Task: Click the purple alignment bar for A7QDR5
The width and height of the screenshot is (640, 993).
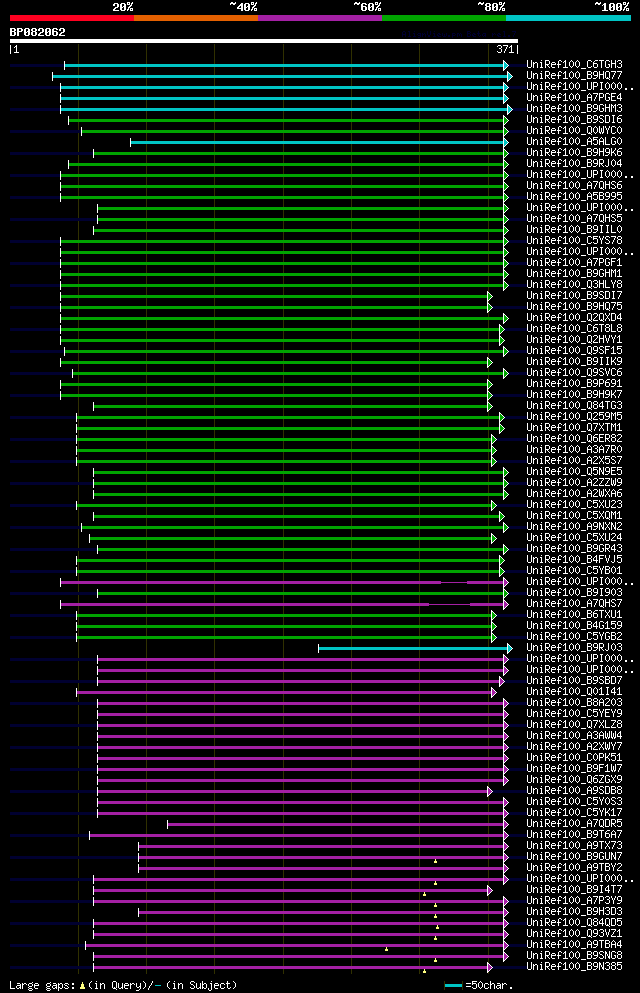Action: coord(337,825)
